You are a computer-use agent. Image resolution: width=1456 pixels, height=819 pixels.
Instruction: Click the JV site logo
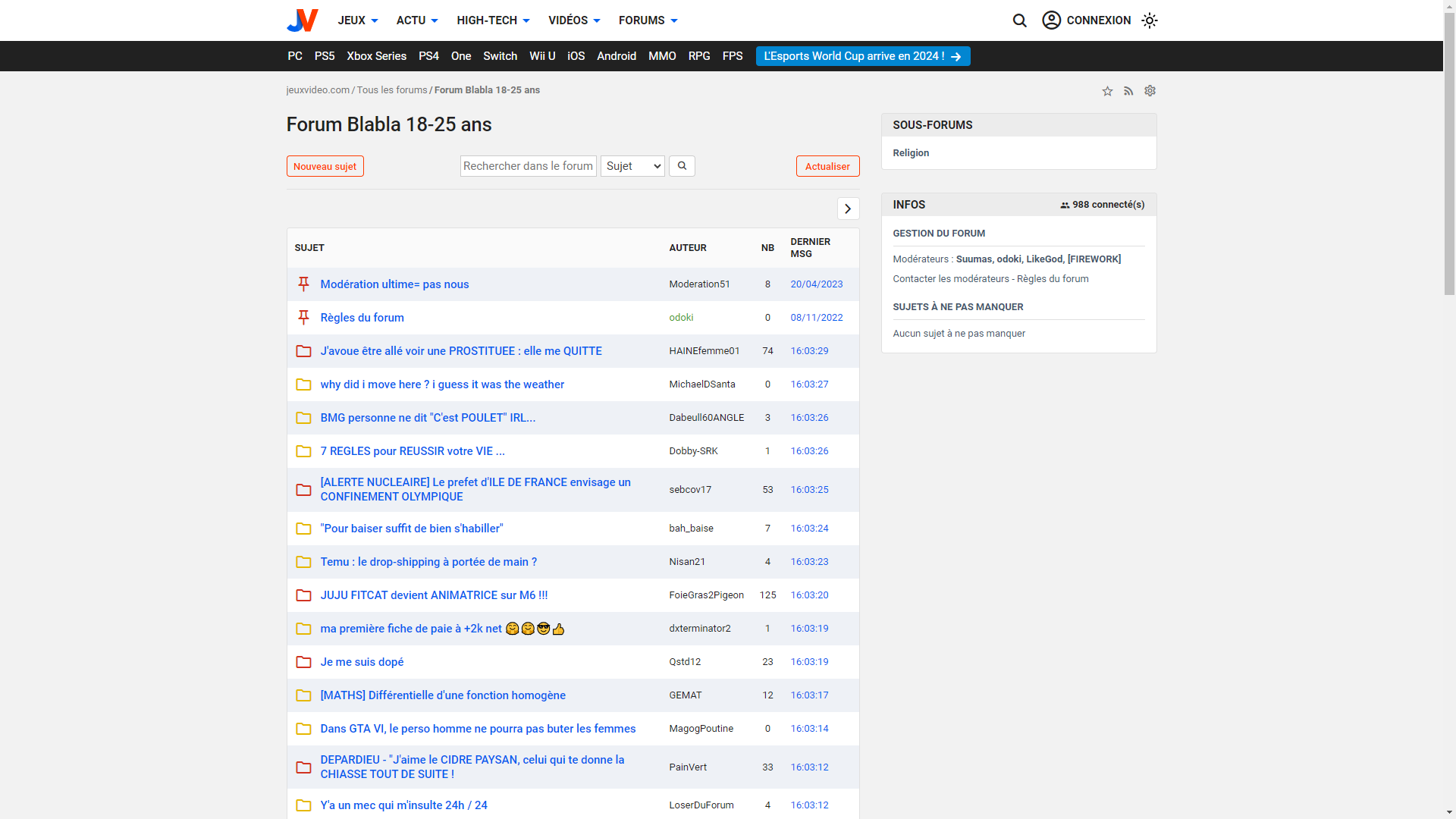click(302, 20)
